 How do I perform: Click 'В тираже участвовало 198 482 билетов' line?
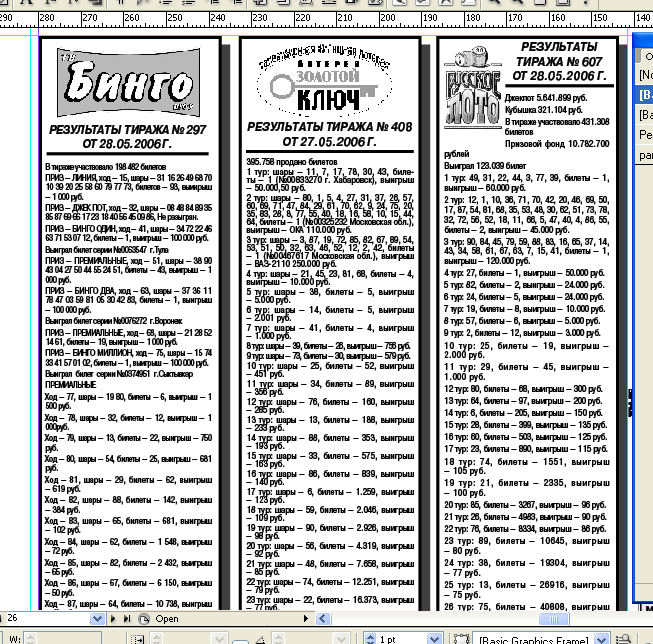(105, 167)
